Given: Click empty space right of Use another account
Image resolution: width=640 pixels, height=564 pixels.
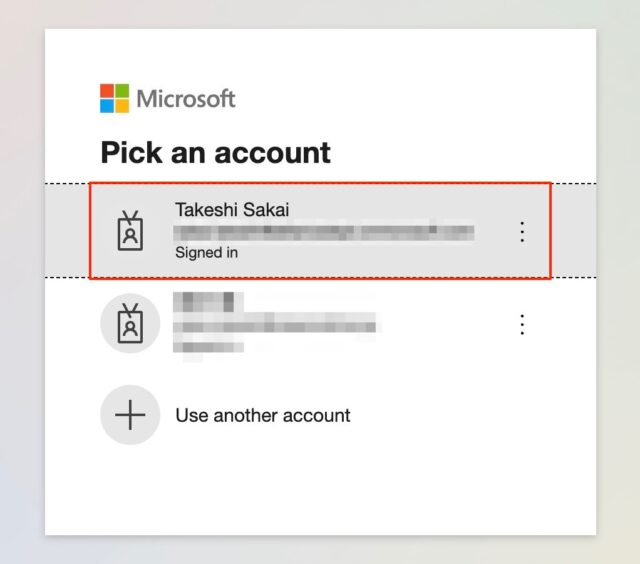Looking at the screenshot, I should tap(449, 415).
